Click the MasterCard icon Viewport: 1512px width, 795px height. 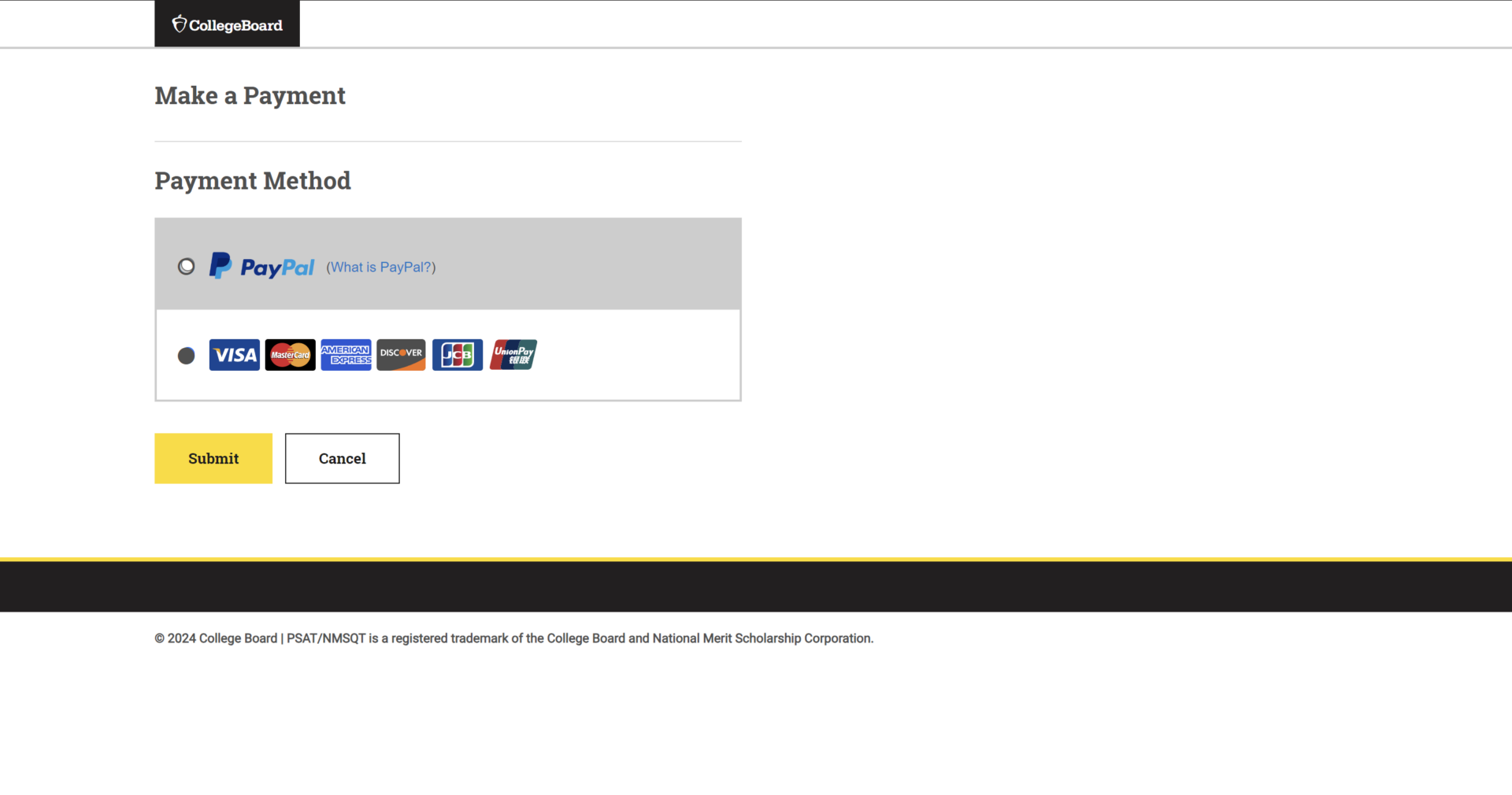click(x=290, y=355)
